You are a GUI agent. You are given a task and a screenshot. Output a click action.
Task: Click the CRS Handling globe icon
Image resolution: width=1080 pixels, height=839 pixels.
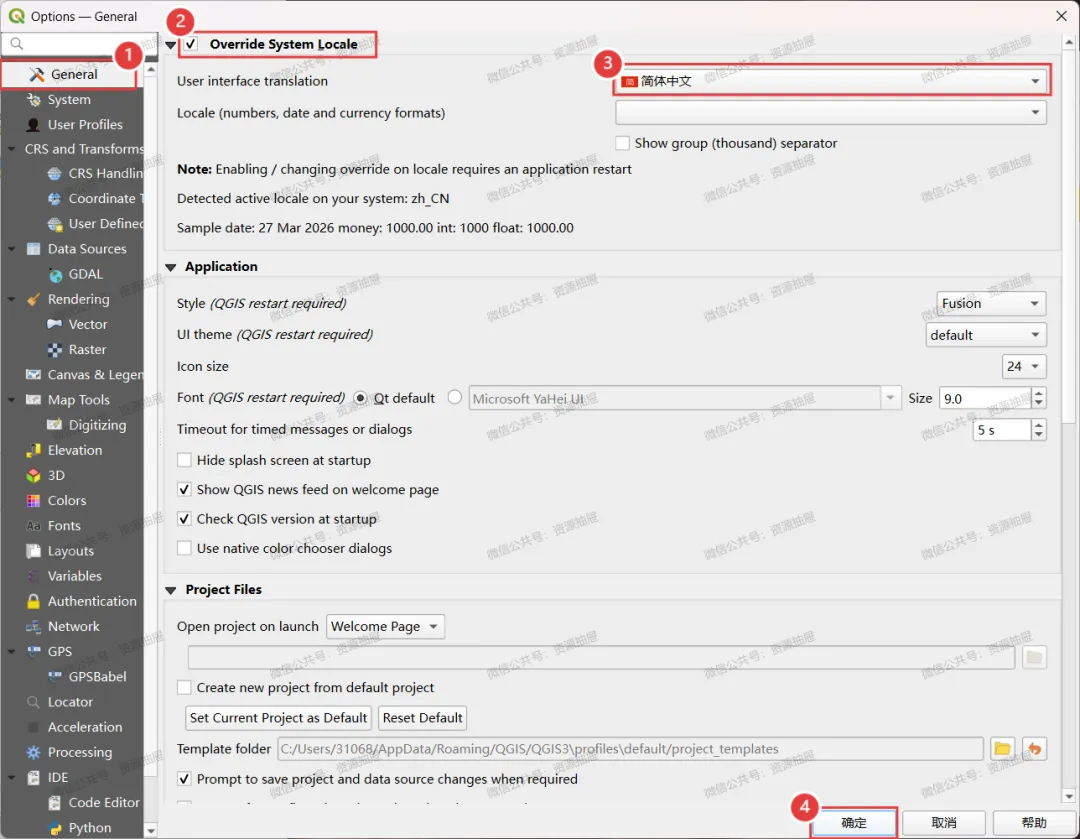click(x=54, y=174)
